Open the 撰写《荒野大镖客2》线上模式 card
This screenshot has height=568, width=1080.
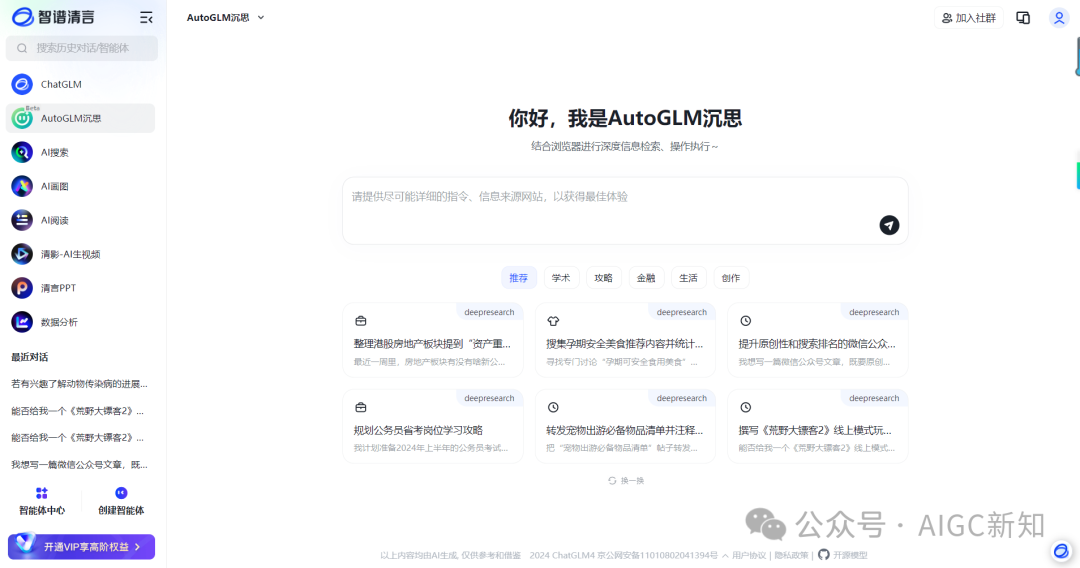click(x=818, y=426)
